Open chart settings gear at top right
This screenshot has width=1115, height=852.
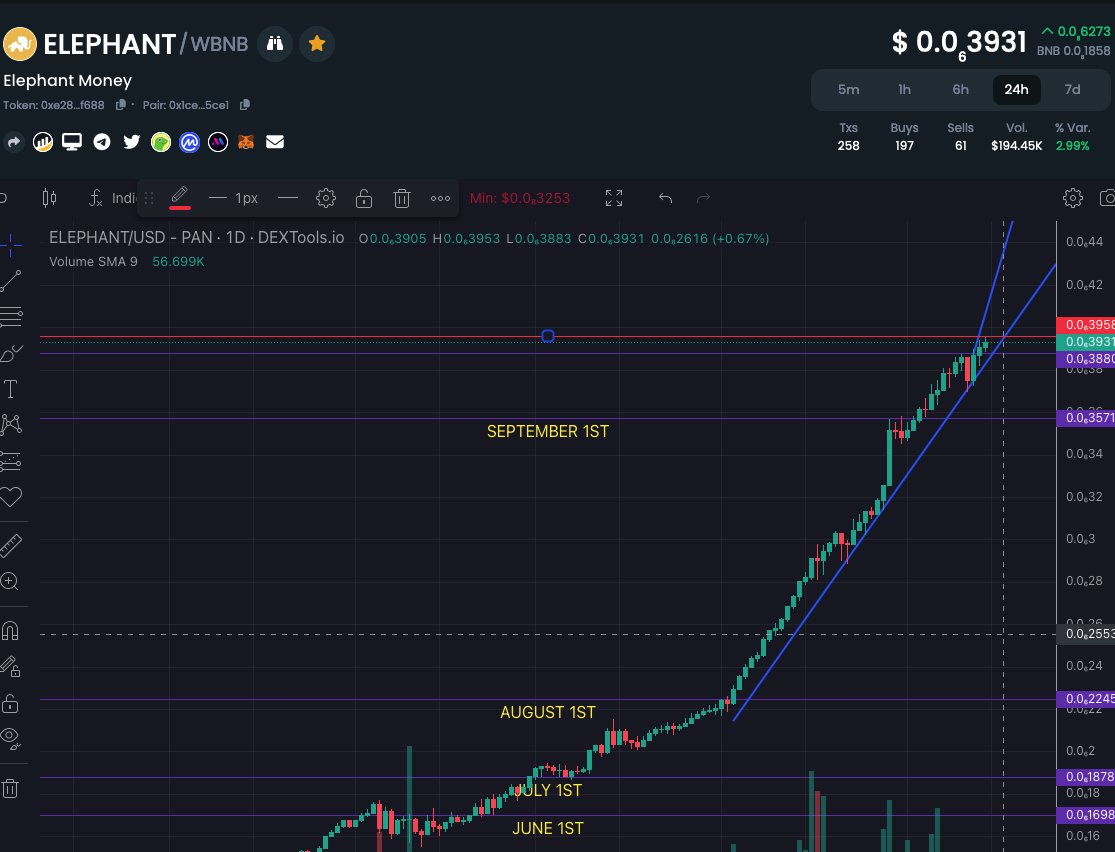pos(1072,198)
